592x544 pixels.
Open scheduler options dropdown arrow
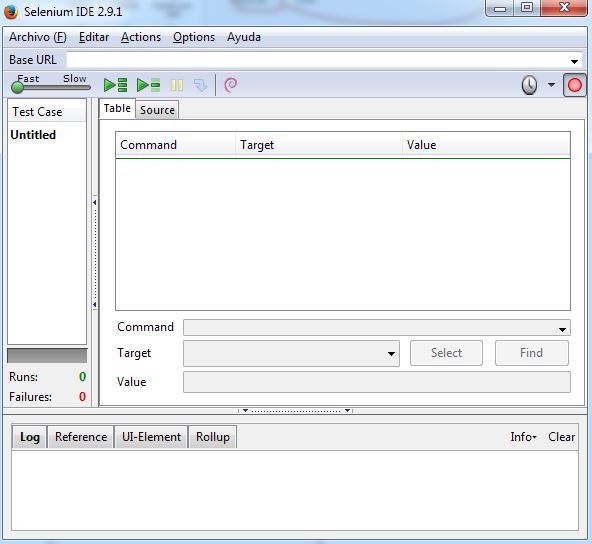click(551, 85)
